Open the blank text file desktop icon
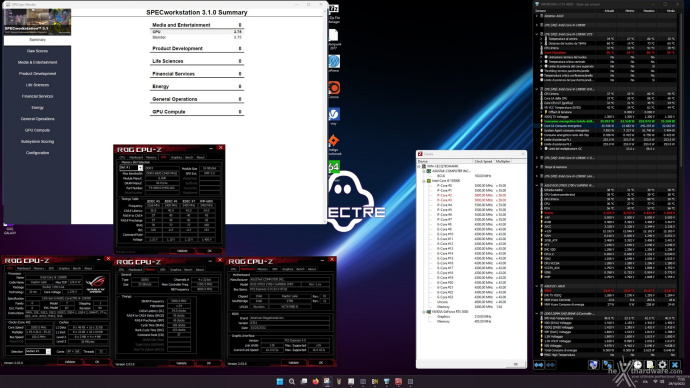The image size is (690, 388). tap(334, 39)
